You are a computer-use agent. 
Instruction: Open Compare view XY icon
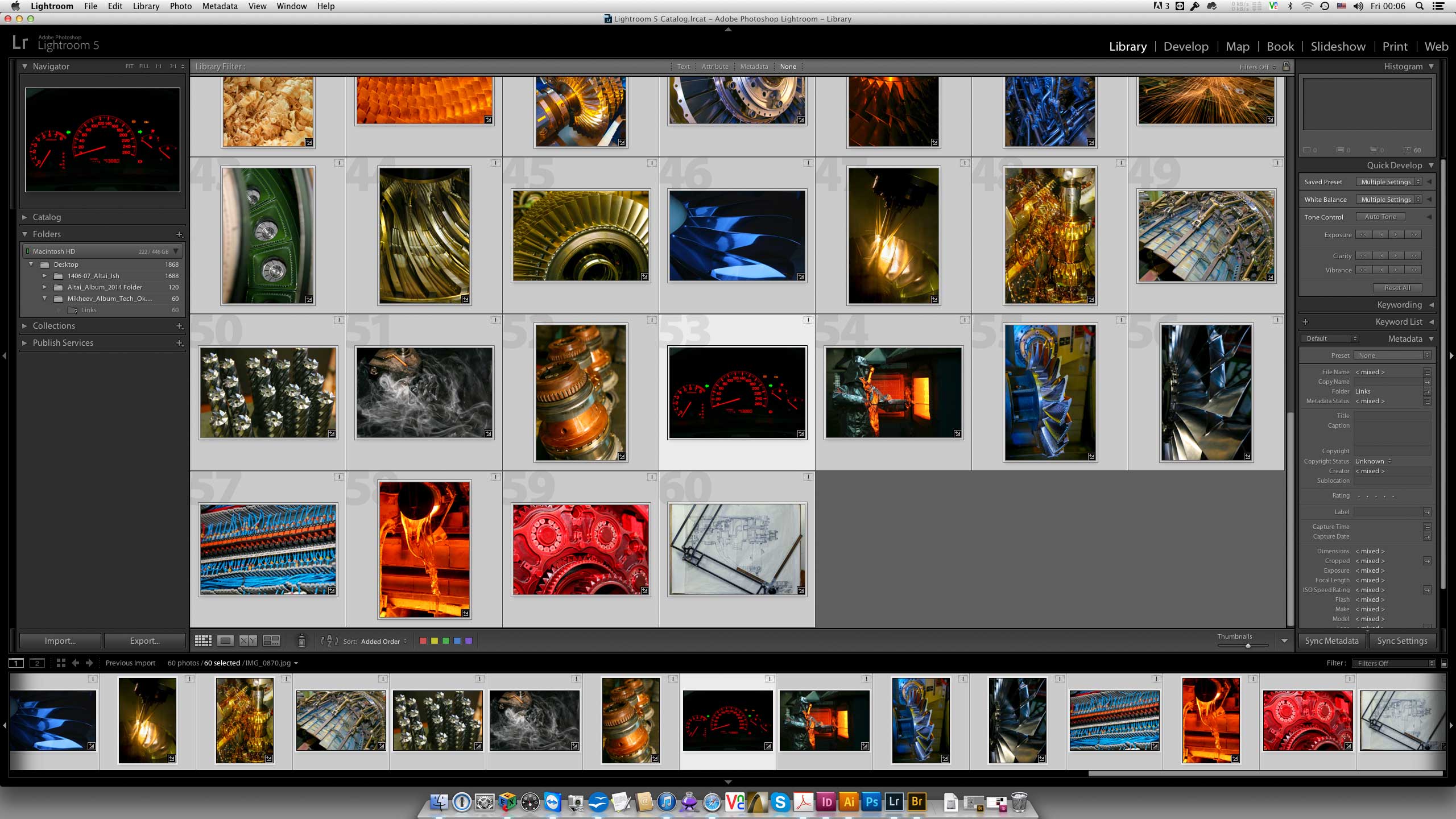pyautogui.click(x=248, y=641)
